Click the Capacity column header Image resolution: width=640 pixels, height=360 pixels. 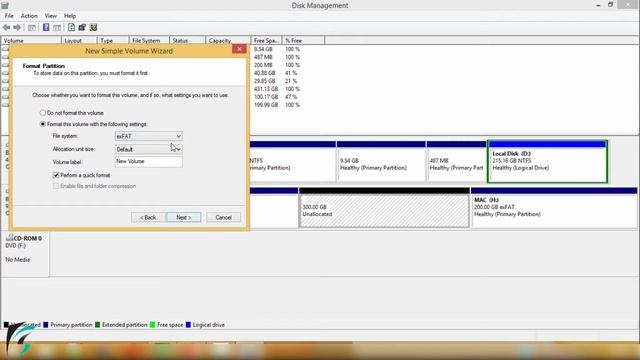coord(228,41)
